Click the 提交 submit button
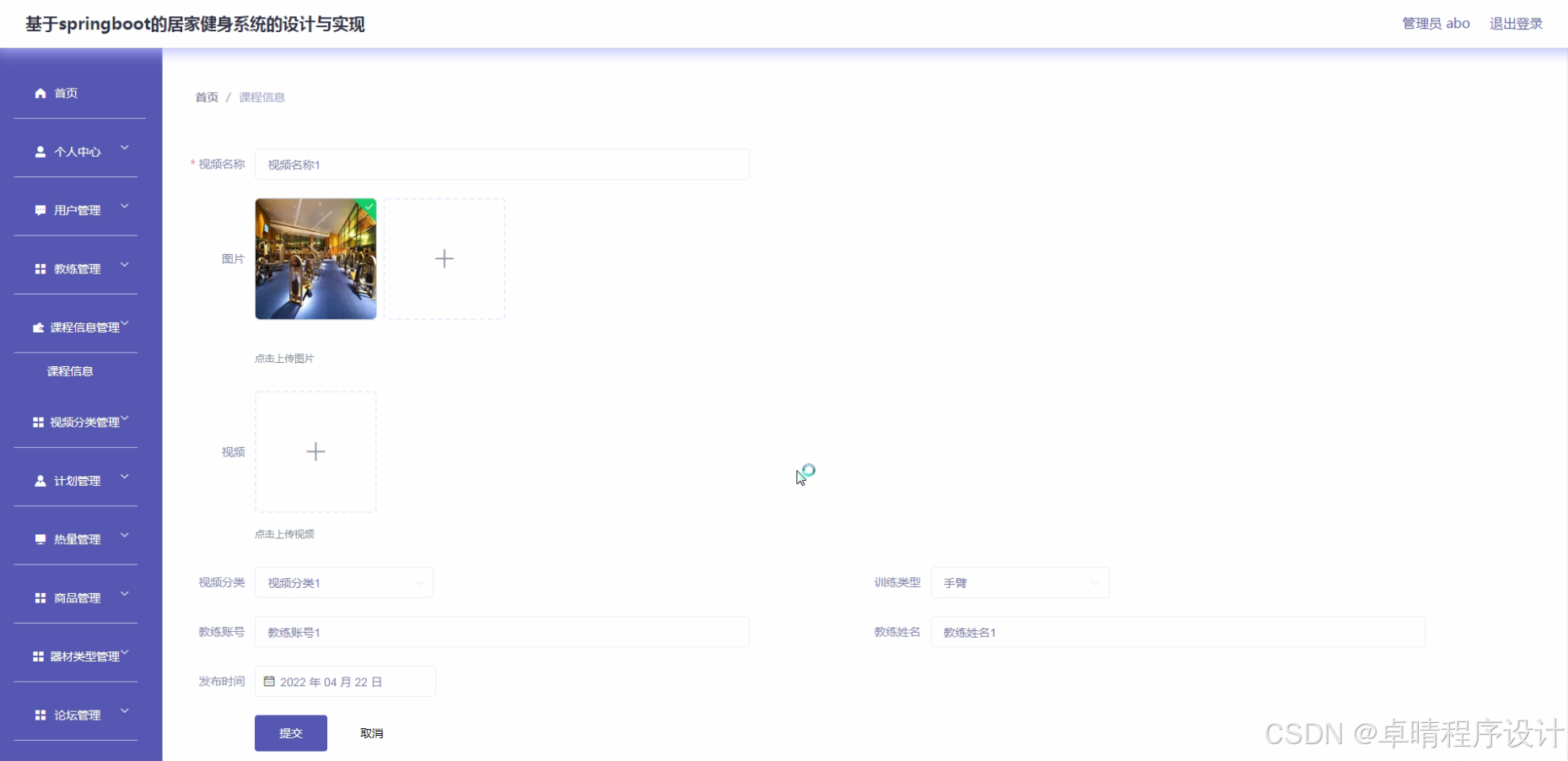Viewport: 1568px width, 761px height. [290, 732]
